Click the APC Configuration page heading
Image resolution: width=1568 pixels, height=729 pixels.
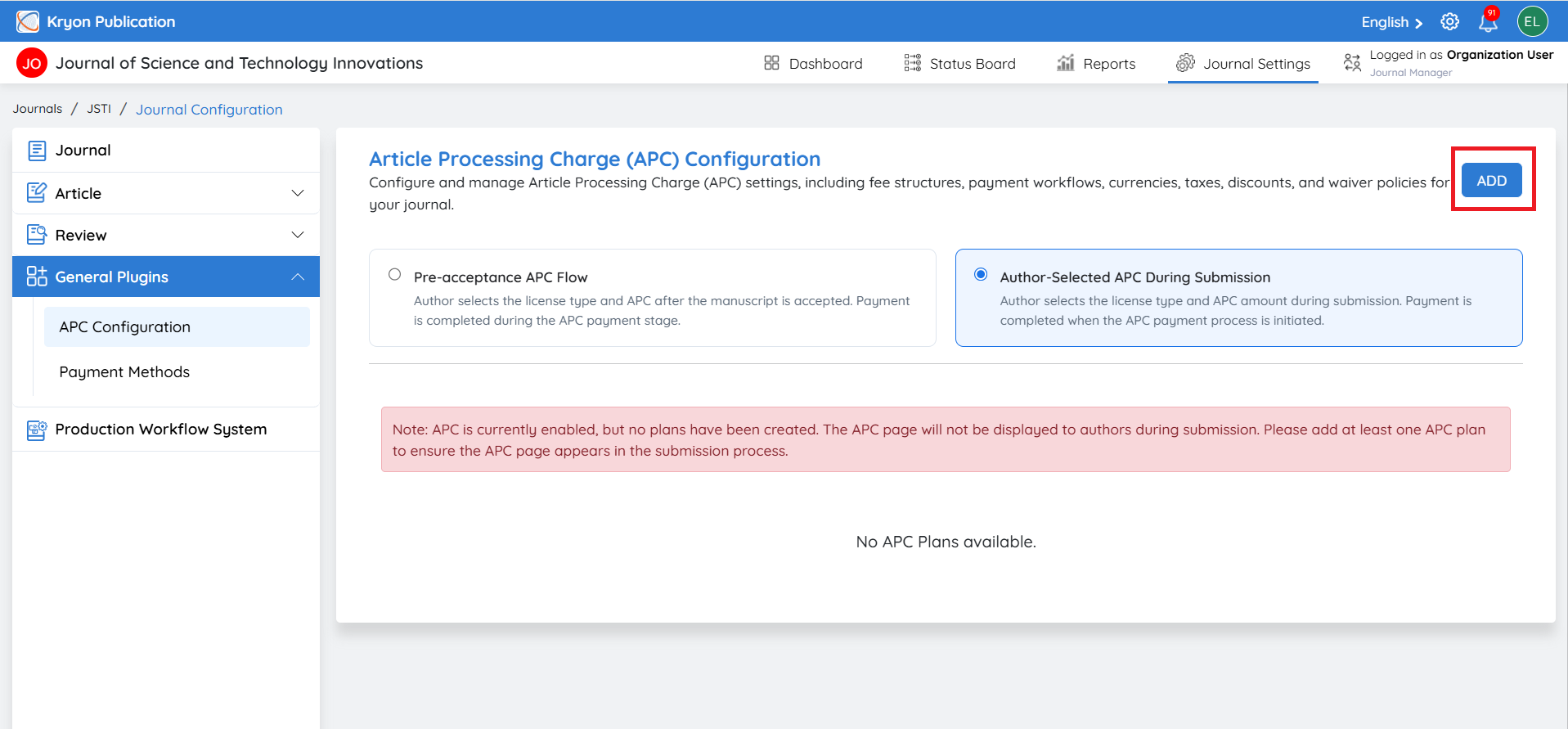[x=595, y=159]
